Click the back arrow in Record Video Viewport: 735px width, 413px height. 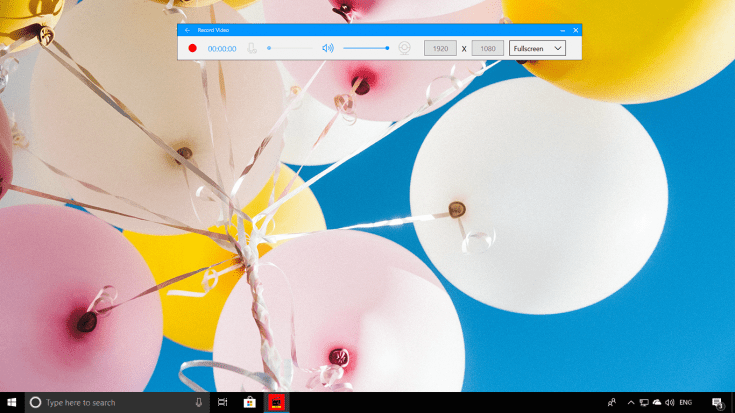187,30
